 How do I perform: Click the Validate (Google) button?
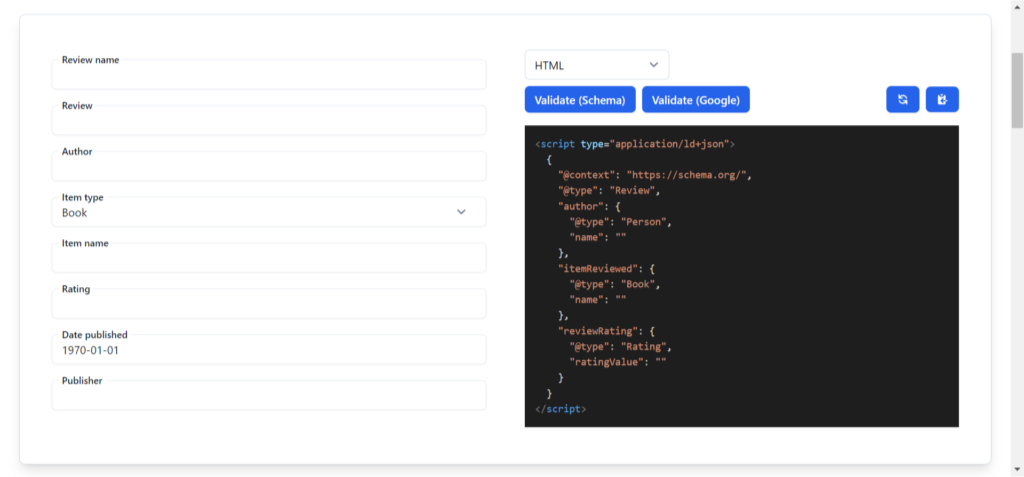(696, 100)
